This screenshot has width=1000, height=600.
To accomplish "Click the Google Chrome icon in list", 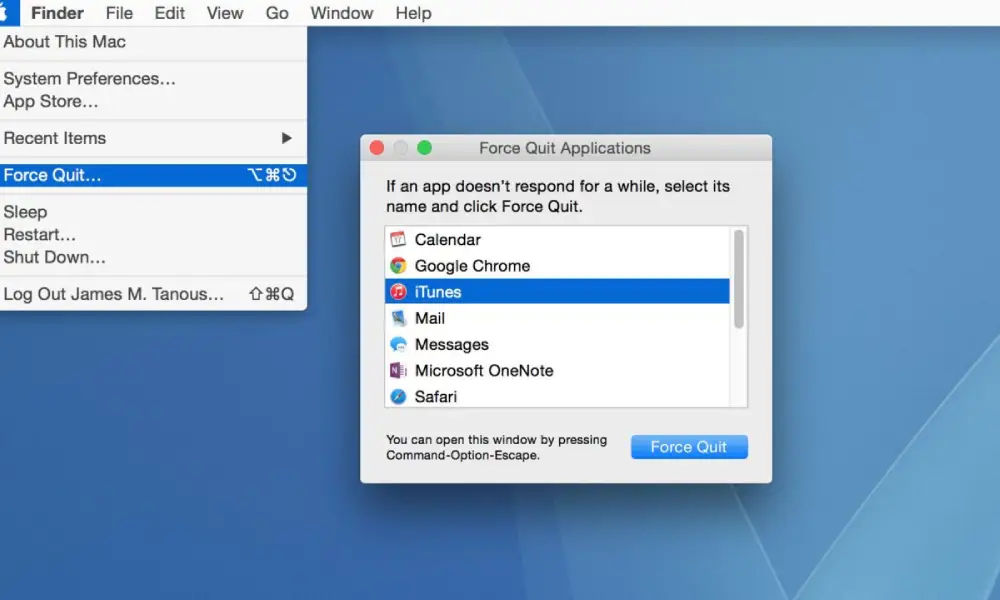I will [x=398, y=265].
